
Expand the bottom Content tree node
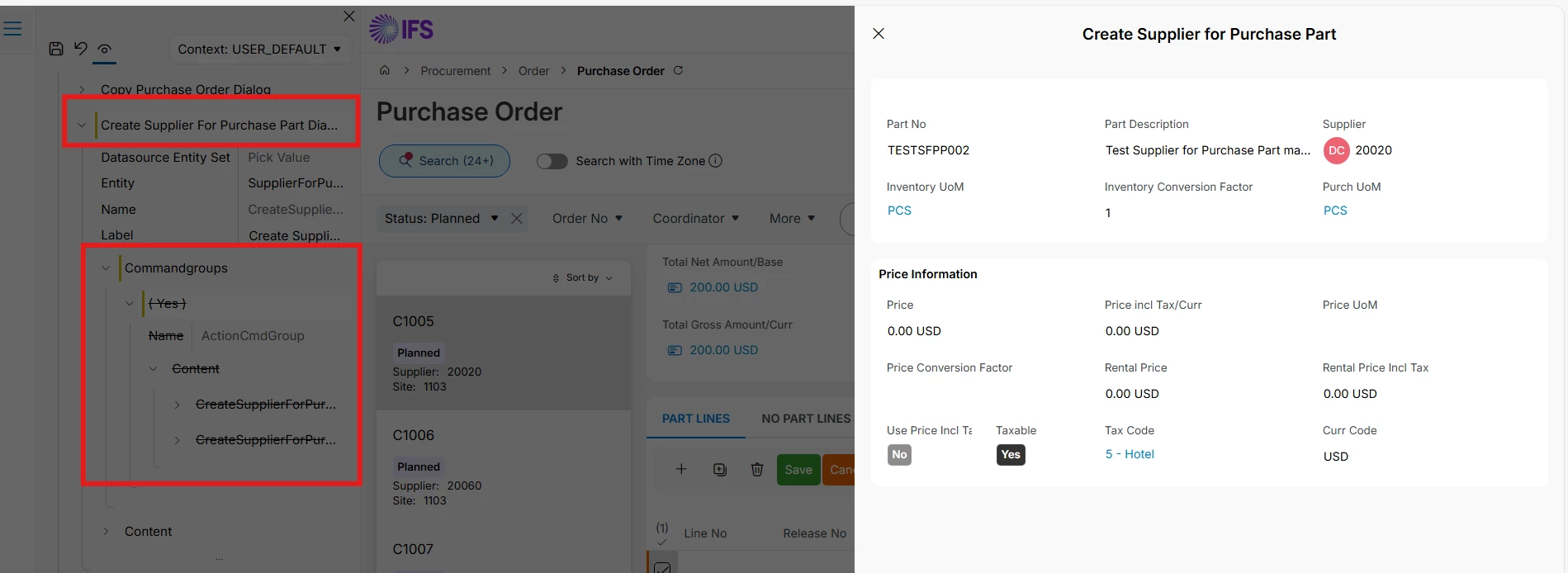pos(105,532)
